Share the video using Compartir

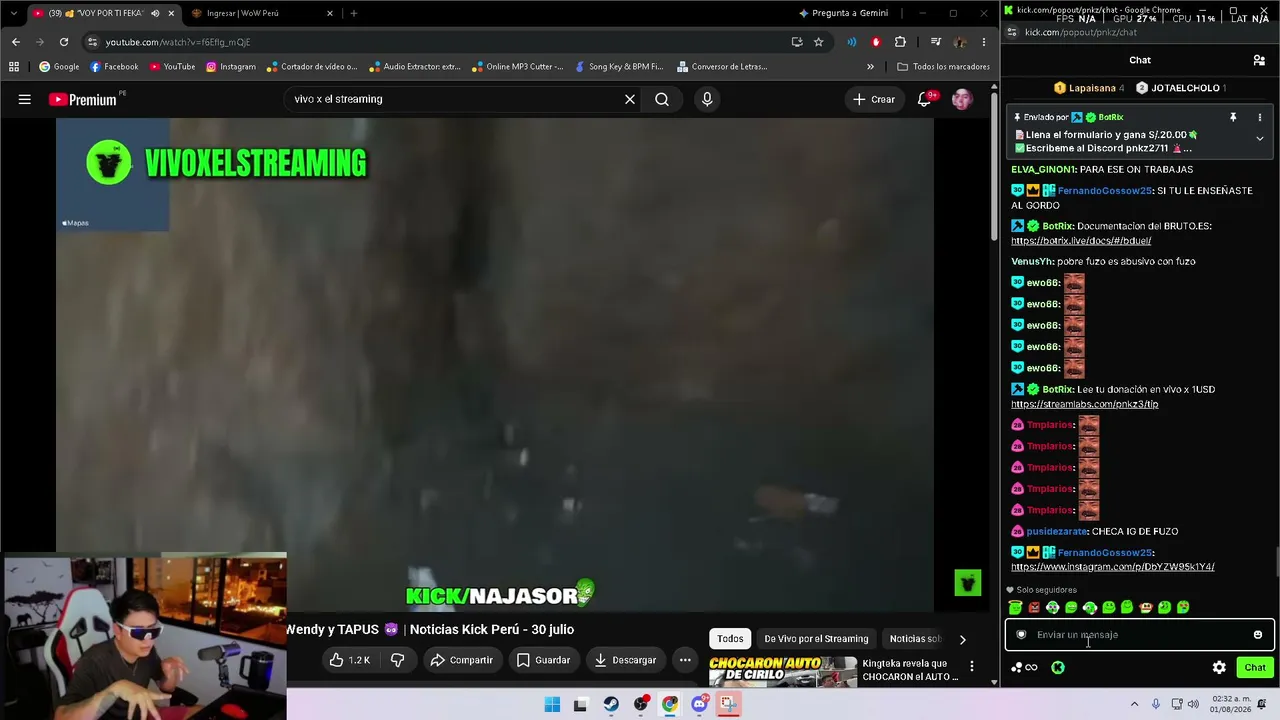461,660
